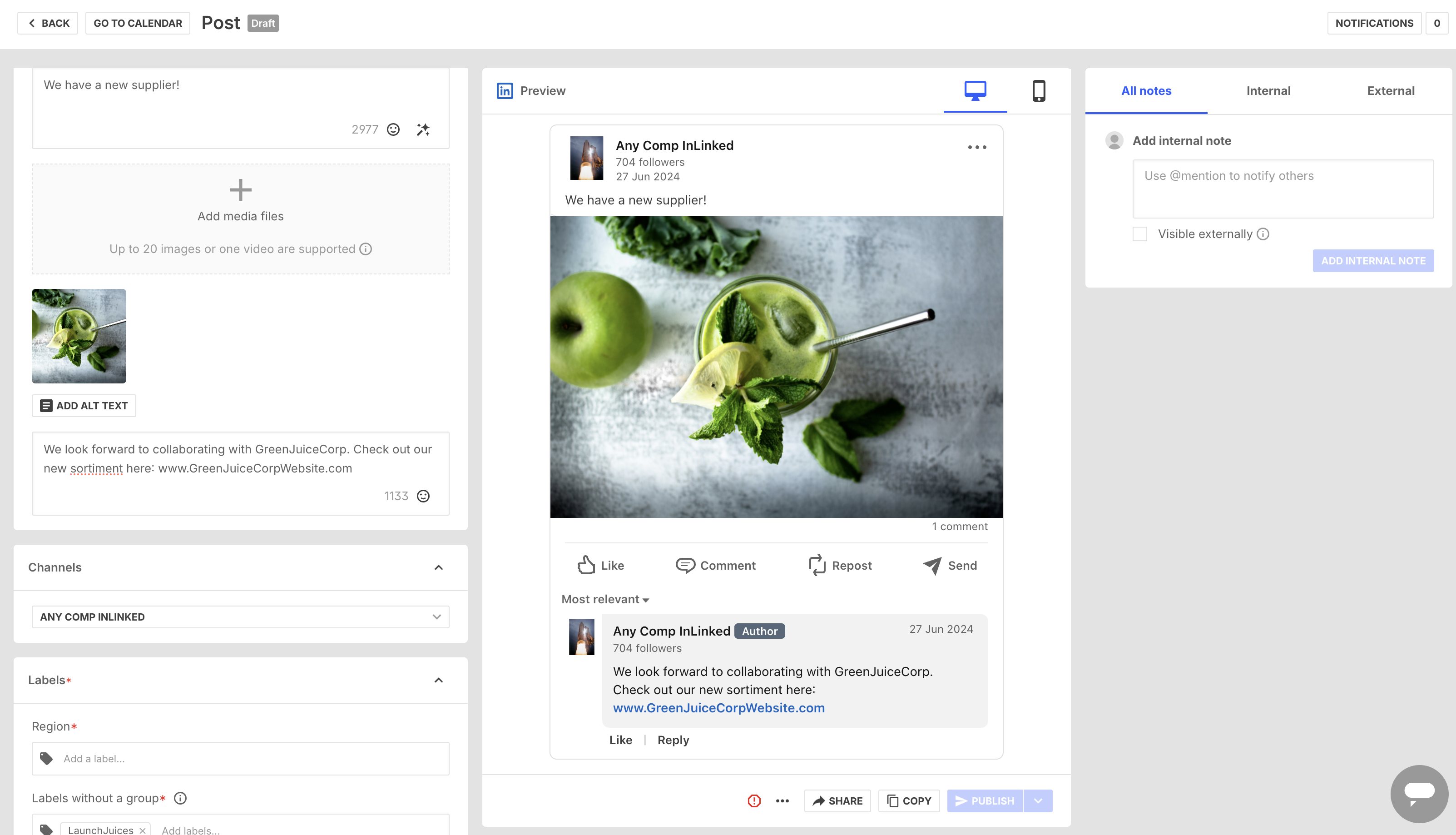The image size is (1456, 835).
Task: Click the notifications count badge 0
Action: 1436,23
